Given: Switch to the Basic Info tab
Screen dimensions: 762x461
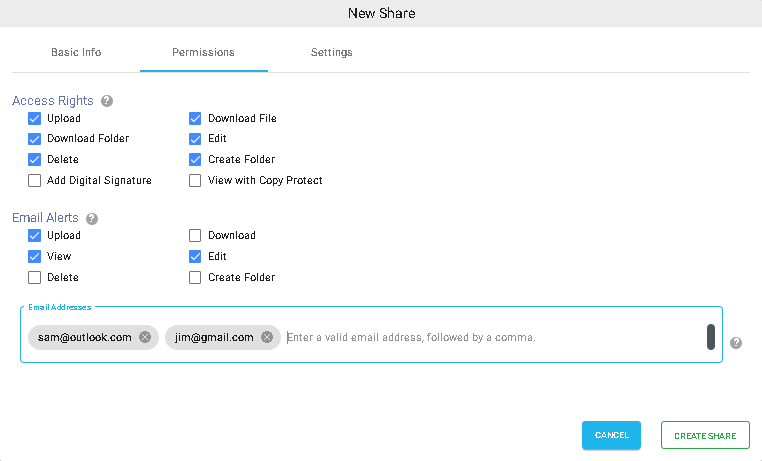Looking at the screenshot, I should pyautogui.click(x=76, y=52).
